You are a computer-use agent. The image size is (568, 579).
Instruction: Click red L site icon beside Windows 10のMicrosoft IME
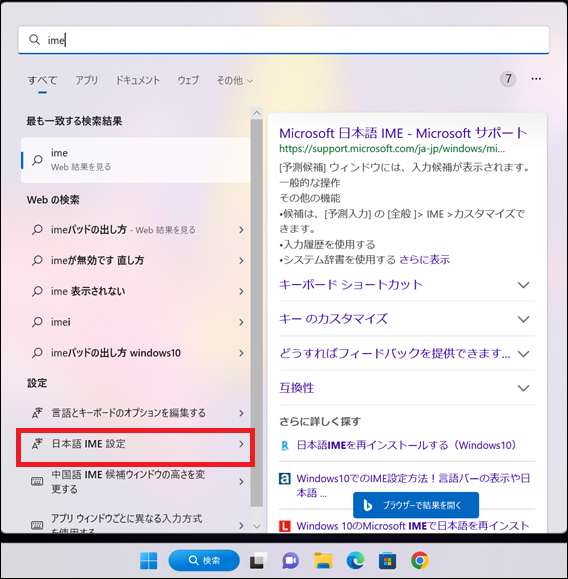(284, 526)
